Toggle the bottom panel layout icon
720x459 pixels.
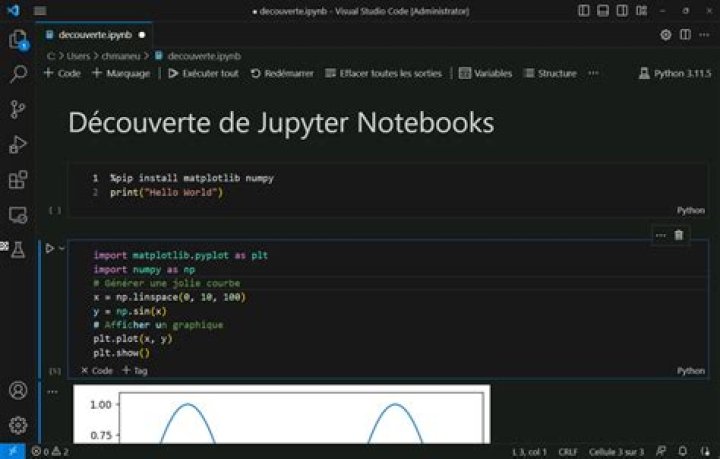tap(603, 11)
